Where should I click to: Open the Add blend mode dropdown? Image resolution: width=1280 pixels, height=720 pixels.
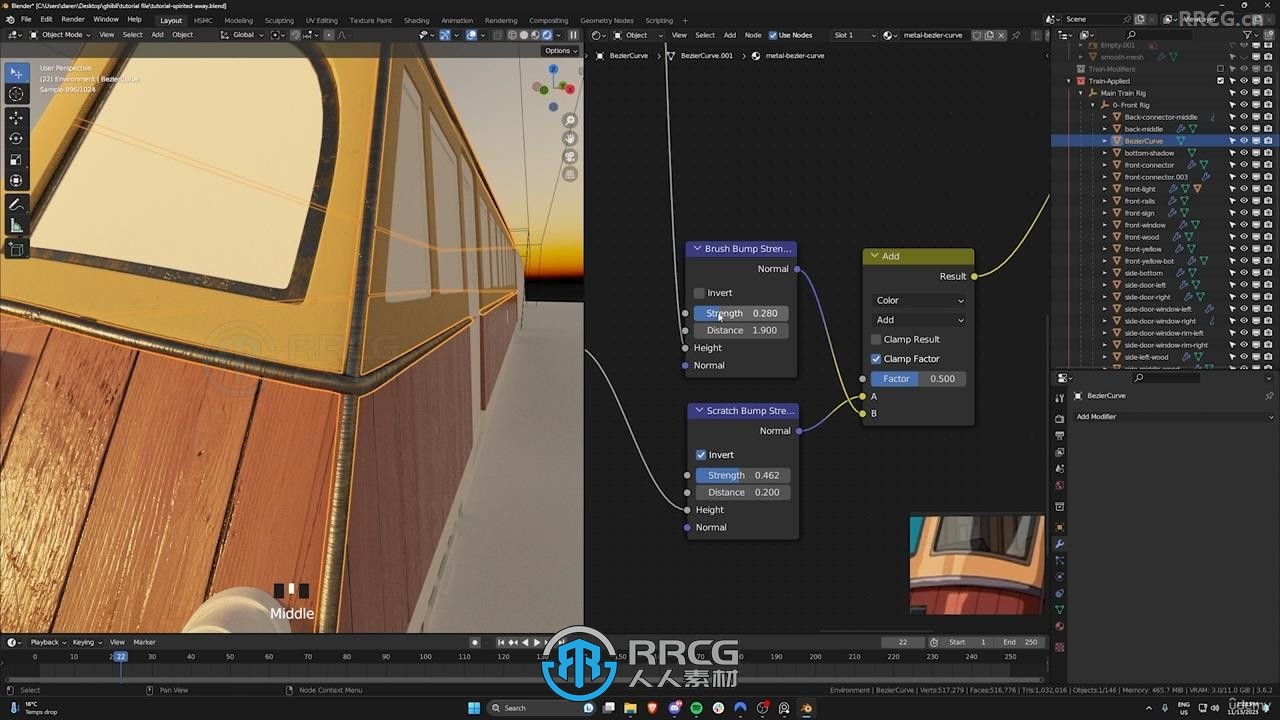coord(919,320)
